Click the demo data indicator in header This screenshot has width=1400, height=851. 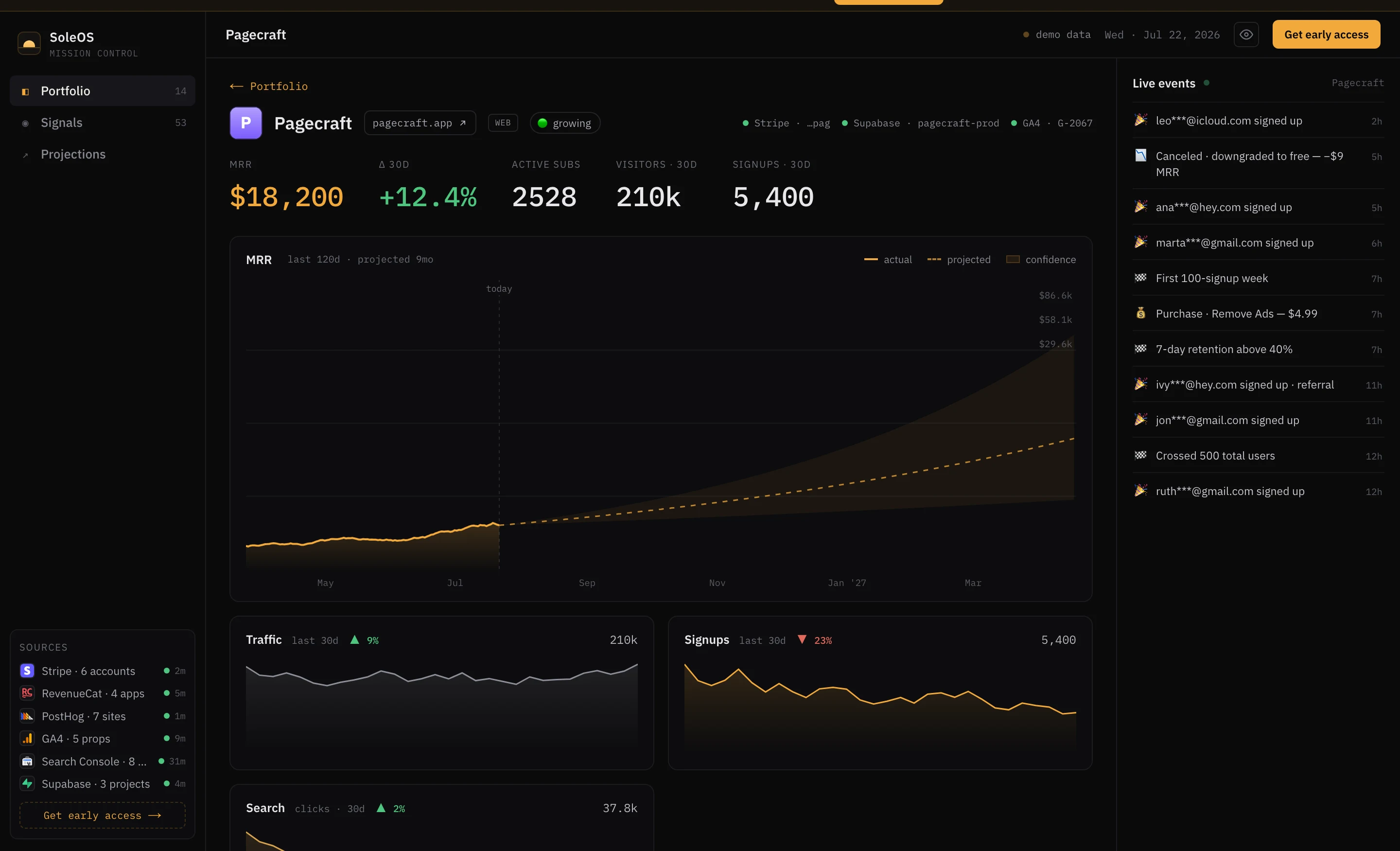pyautogui.click(x=1057, y=35)
